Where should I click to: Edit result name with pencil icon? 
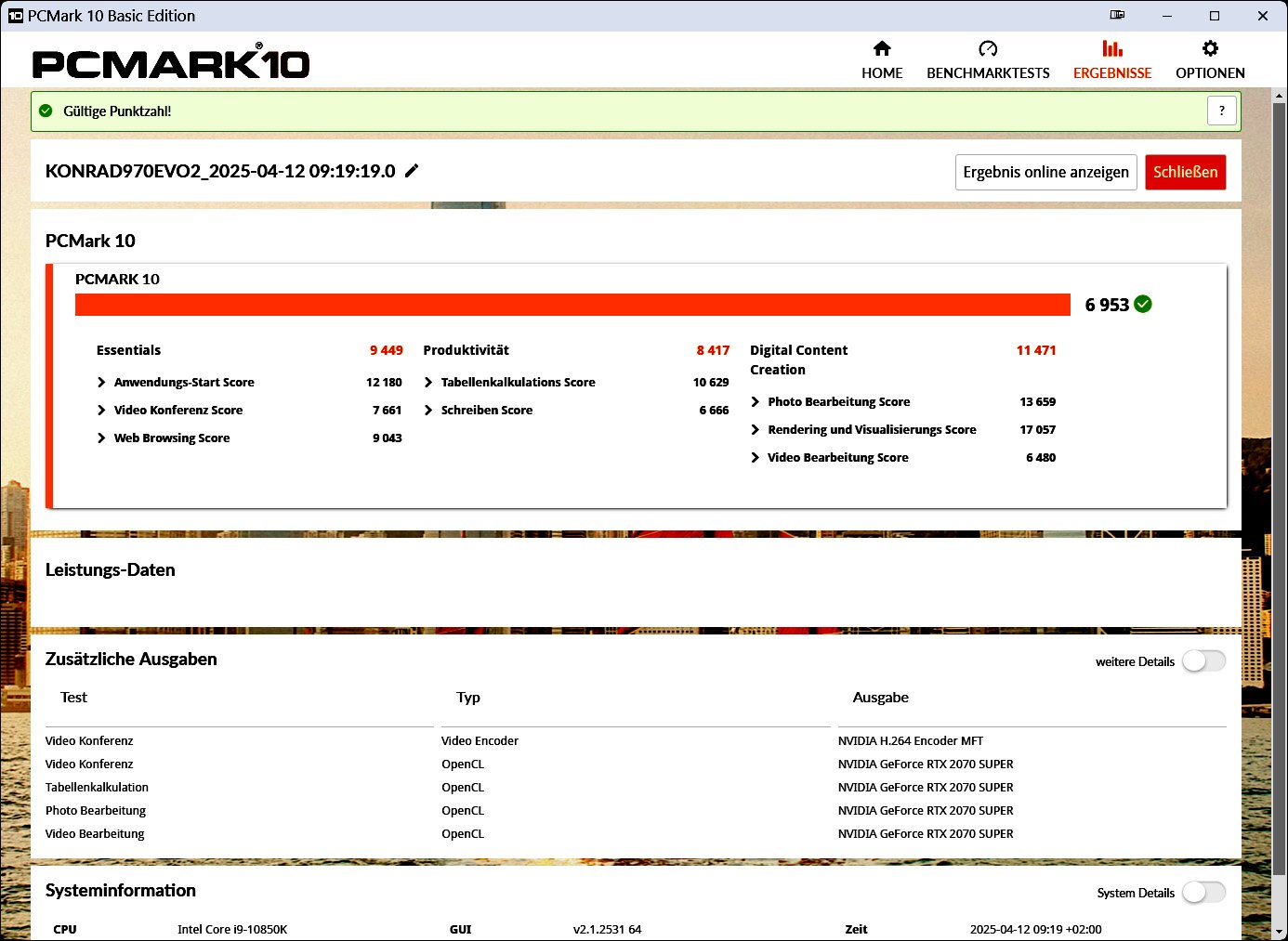pyautogui.click(x=412, y=170)
